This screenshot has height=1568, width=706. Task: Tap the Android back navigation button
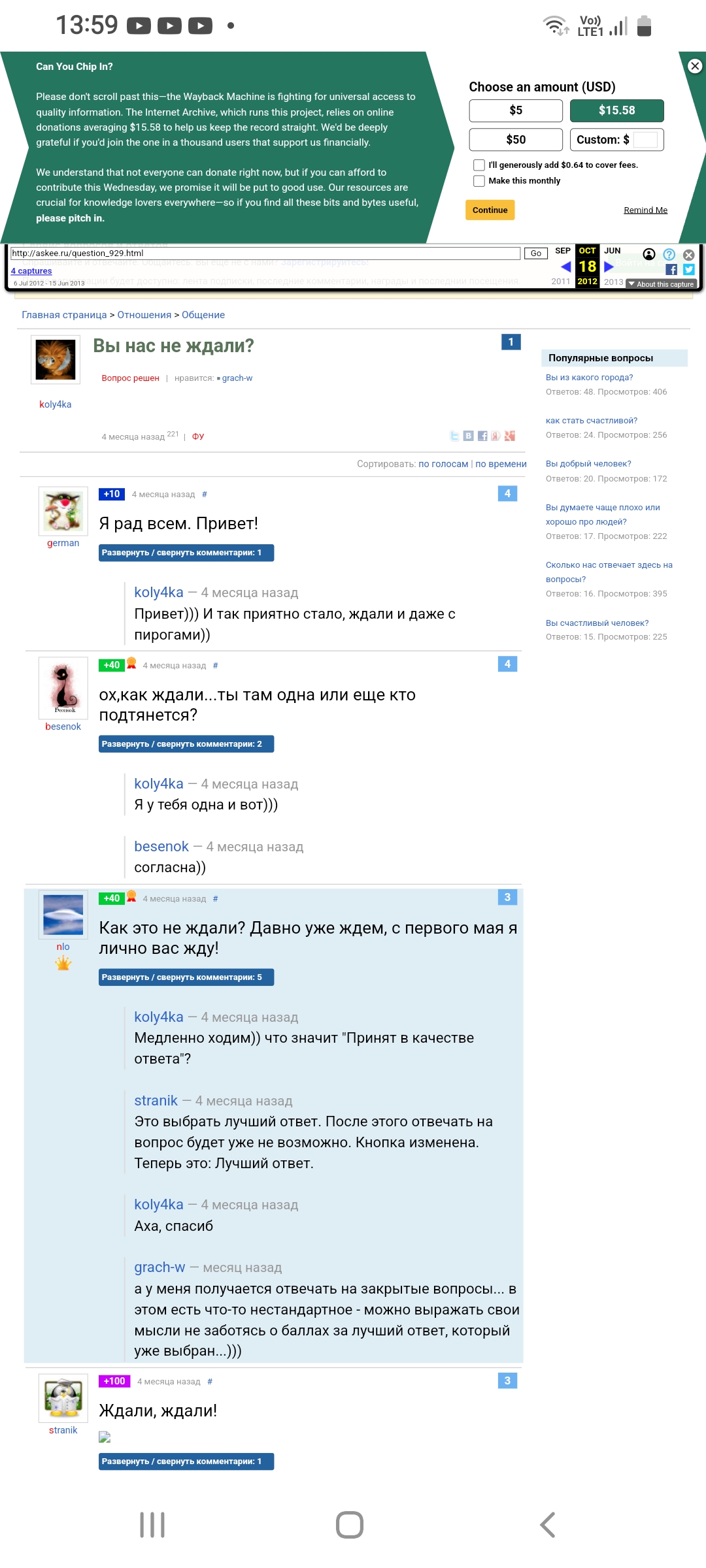point(548,1525)
